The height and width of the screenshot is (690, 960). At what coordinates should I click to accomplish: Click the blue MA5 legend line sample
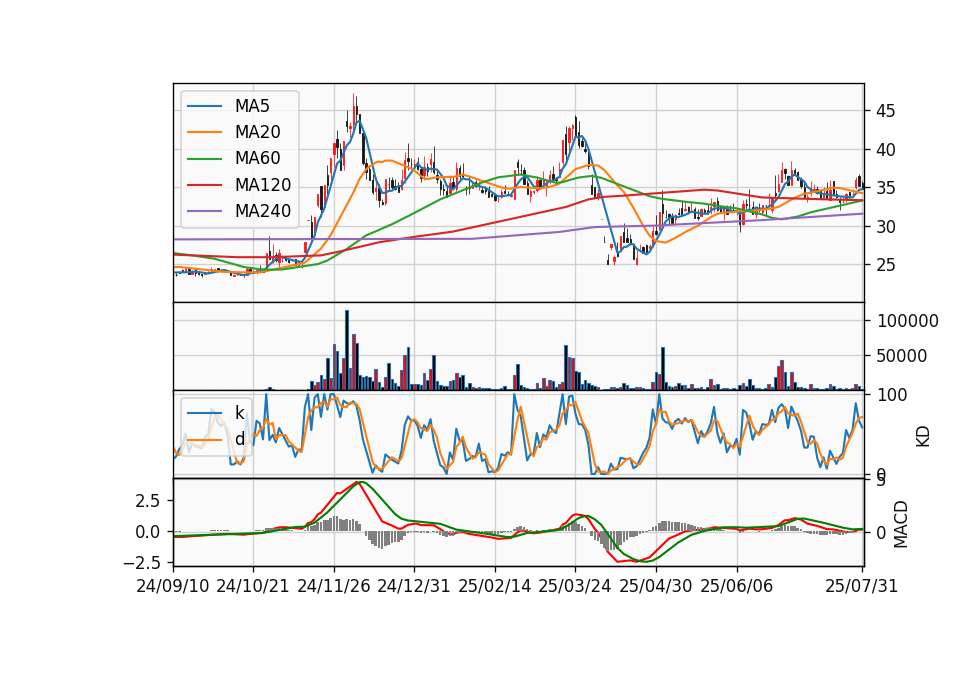(204, 106)
